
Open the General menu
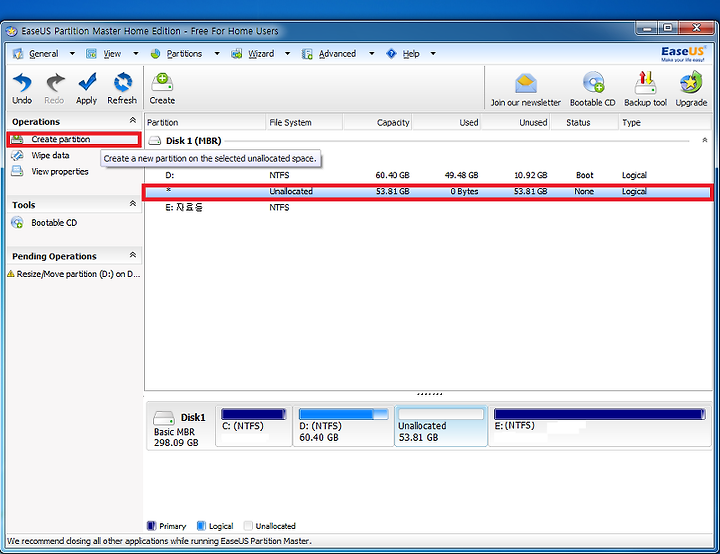[44, 54]
